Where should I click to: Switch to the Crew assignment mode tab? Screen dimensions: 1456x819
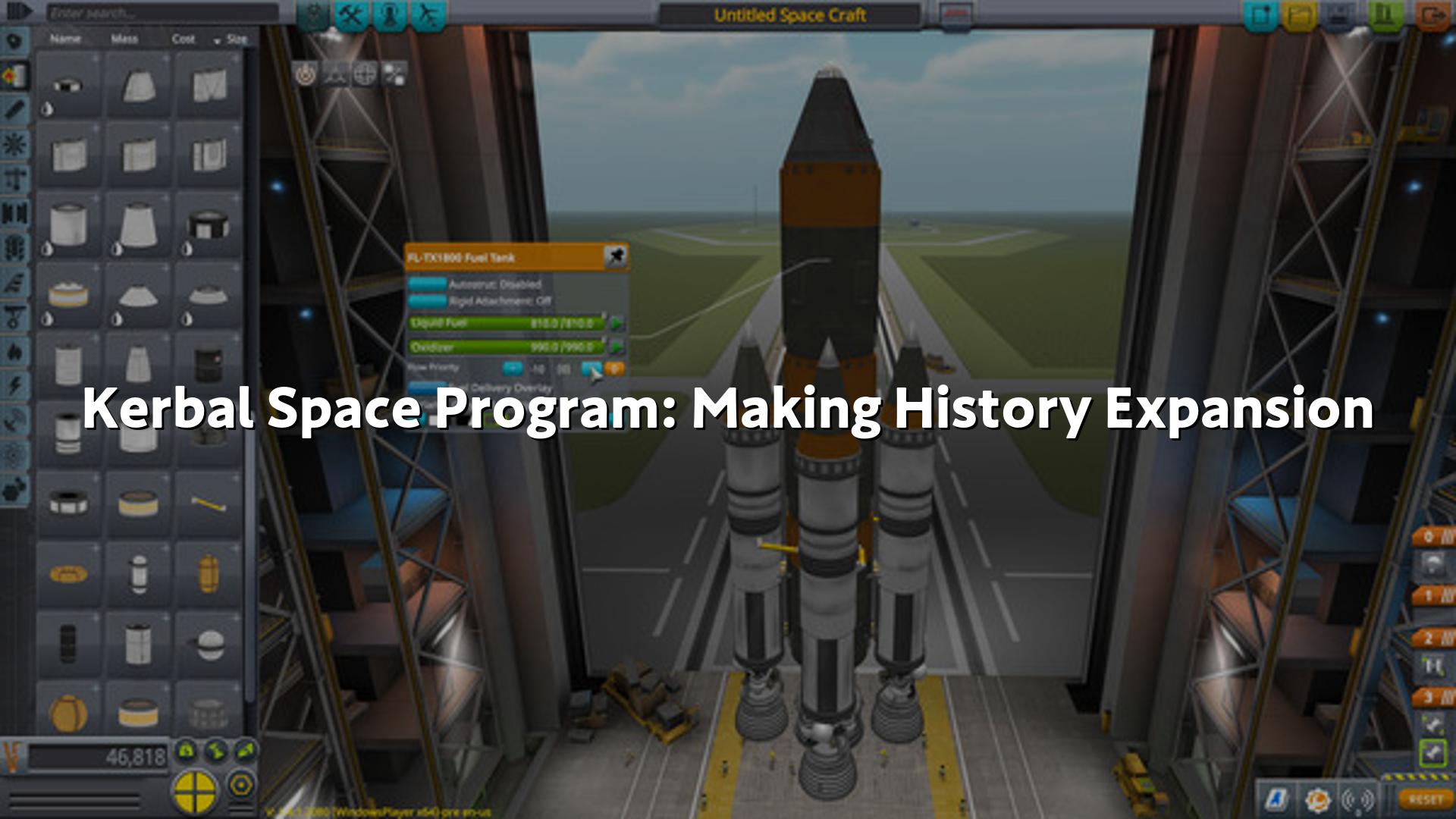(x=390, y=15)
